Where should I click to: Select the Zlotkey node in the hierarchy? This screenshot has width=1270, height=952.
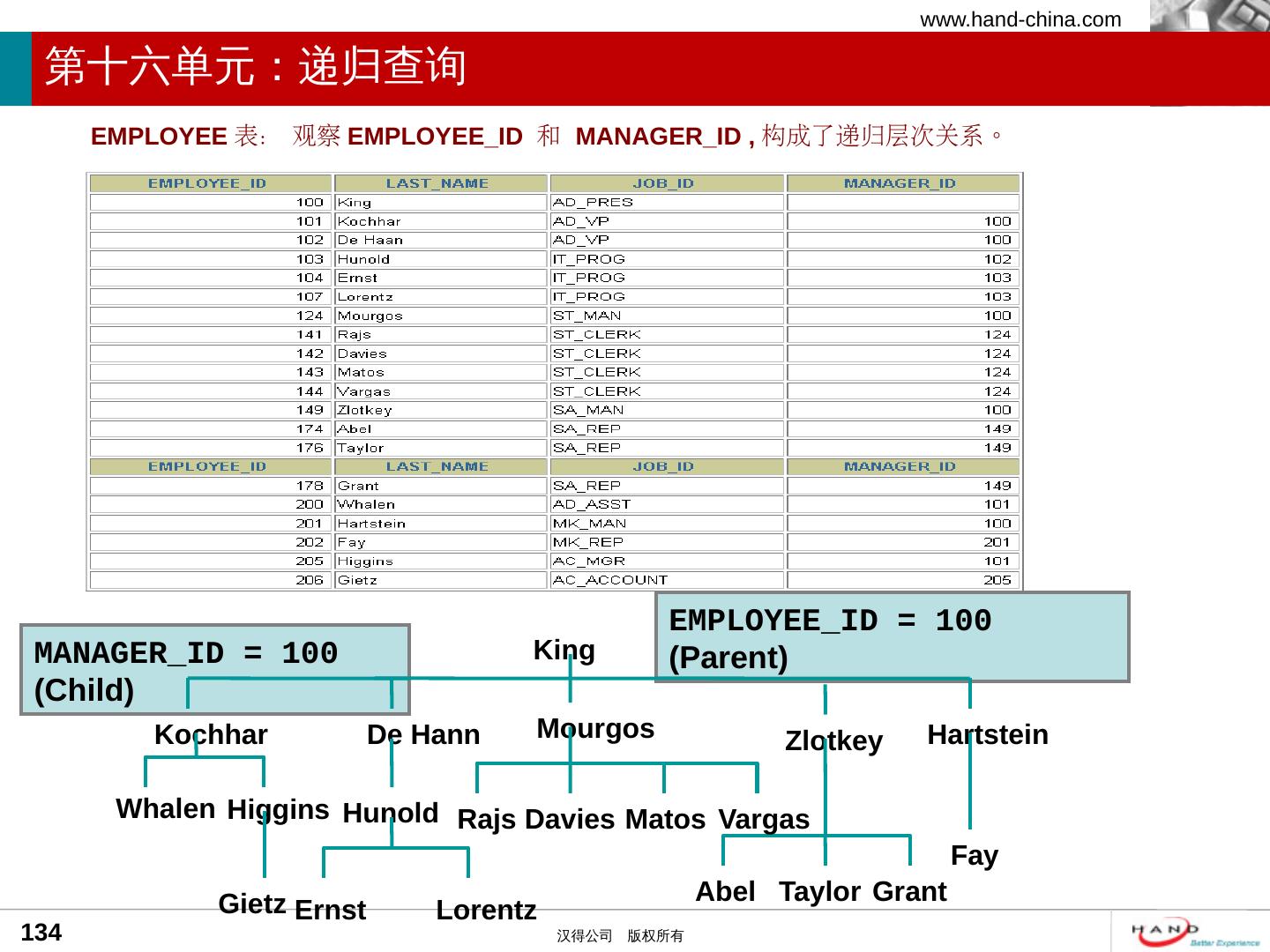point(833,741)
